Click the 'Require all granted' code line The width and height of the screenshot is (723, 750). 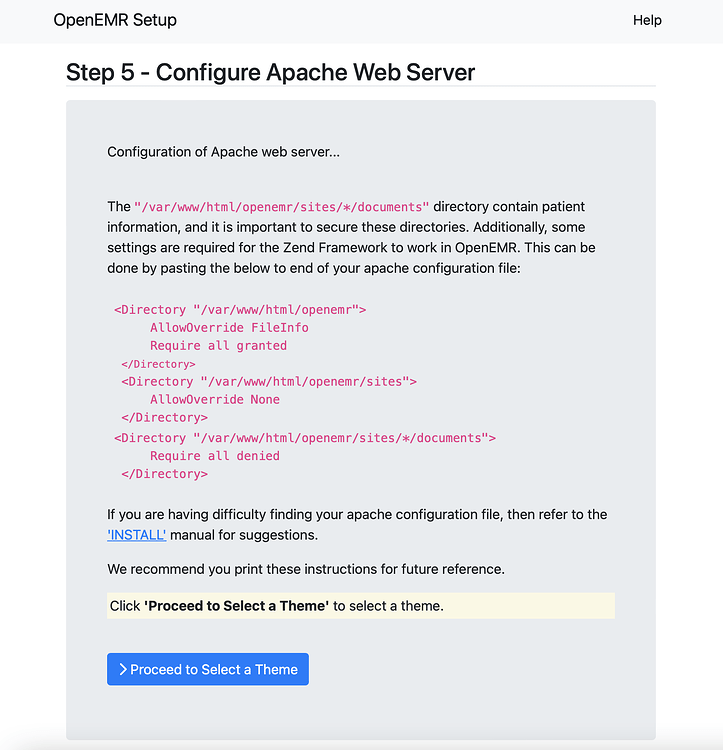(x=218, y=346)
